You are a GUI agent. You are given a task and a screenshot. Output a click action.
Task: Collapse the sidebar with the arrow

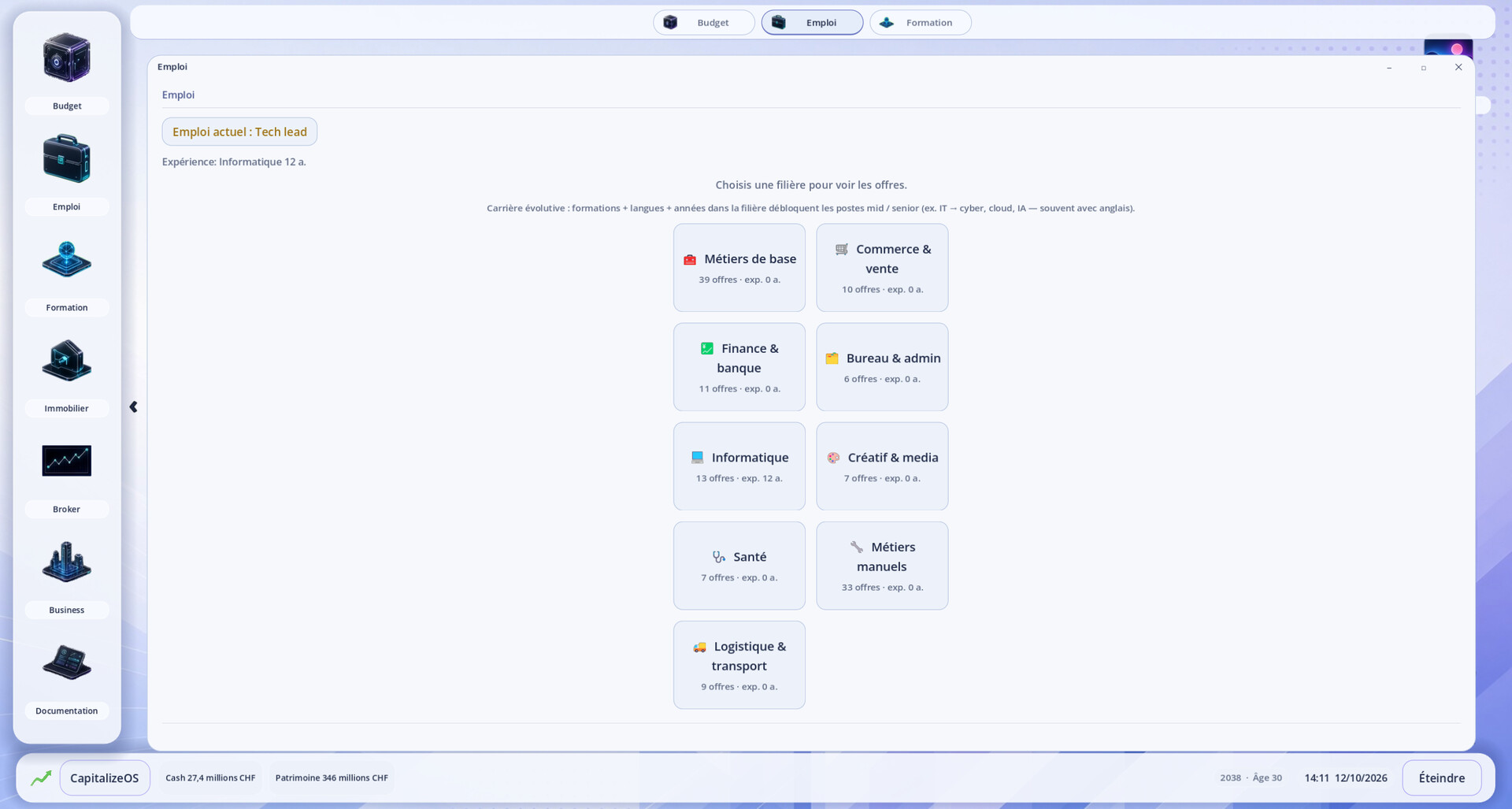click(133, 407)
